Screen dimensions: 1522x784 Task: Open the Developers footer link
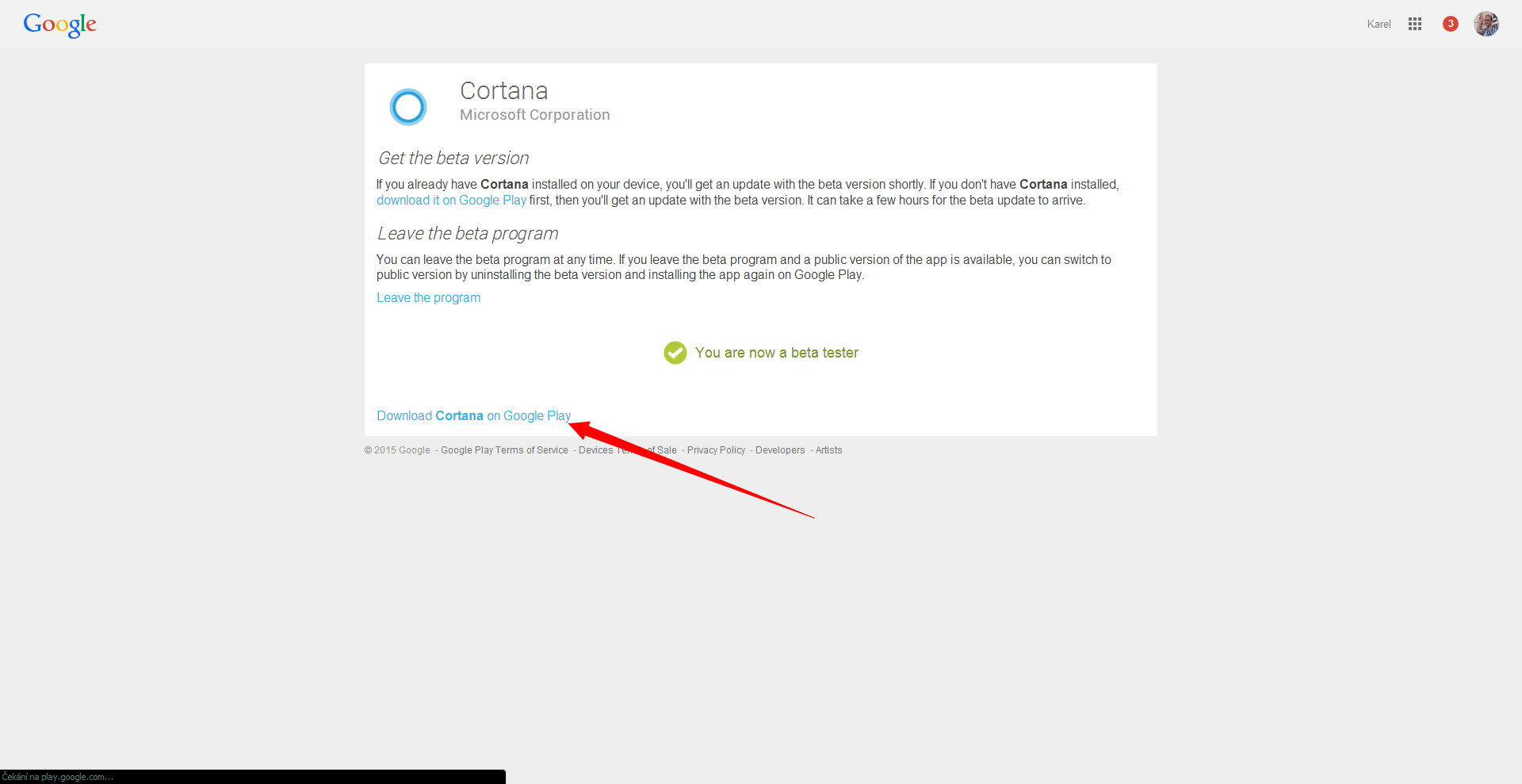pyautogui.click(x=780, y=450)
